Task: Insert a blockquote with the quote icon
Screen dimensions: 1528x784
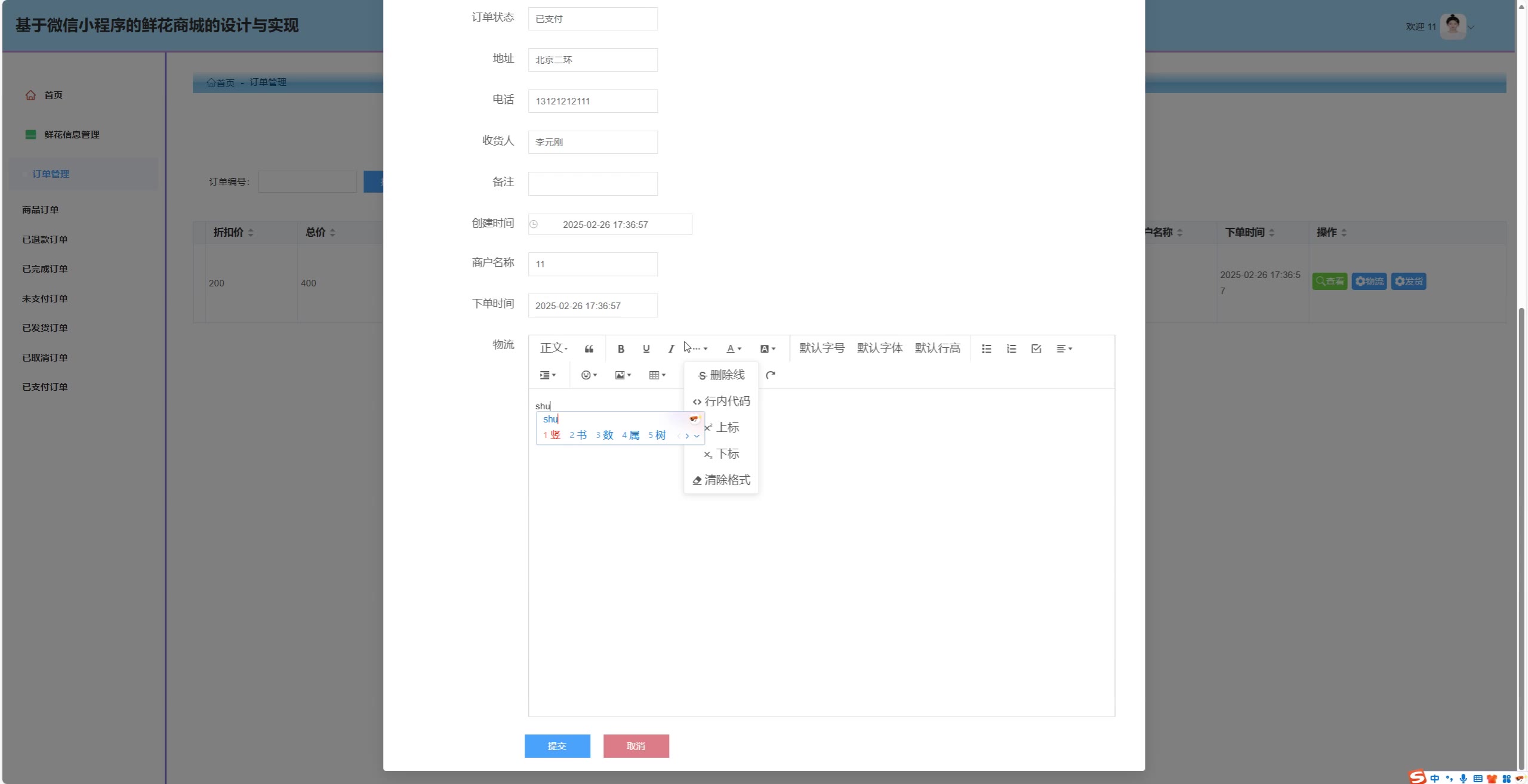Action: click(589, 349)
